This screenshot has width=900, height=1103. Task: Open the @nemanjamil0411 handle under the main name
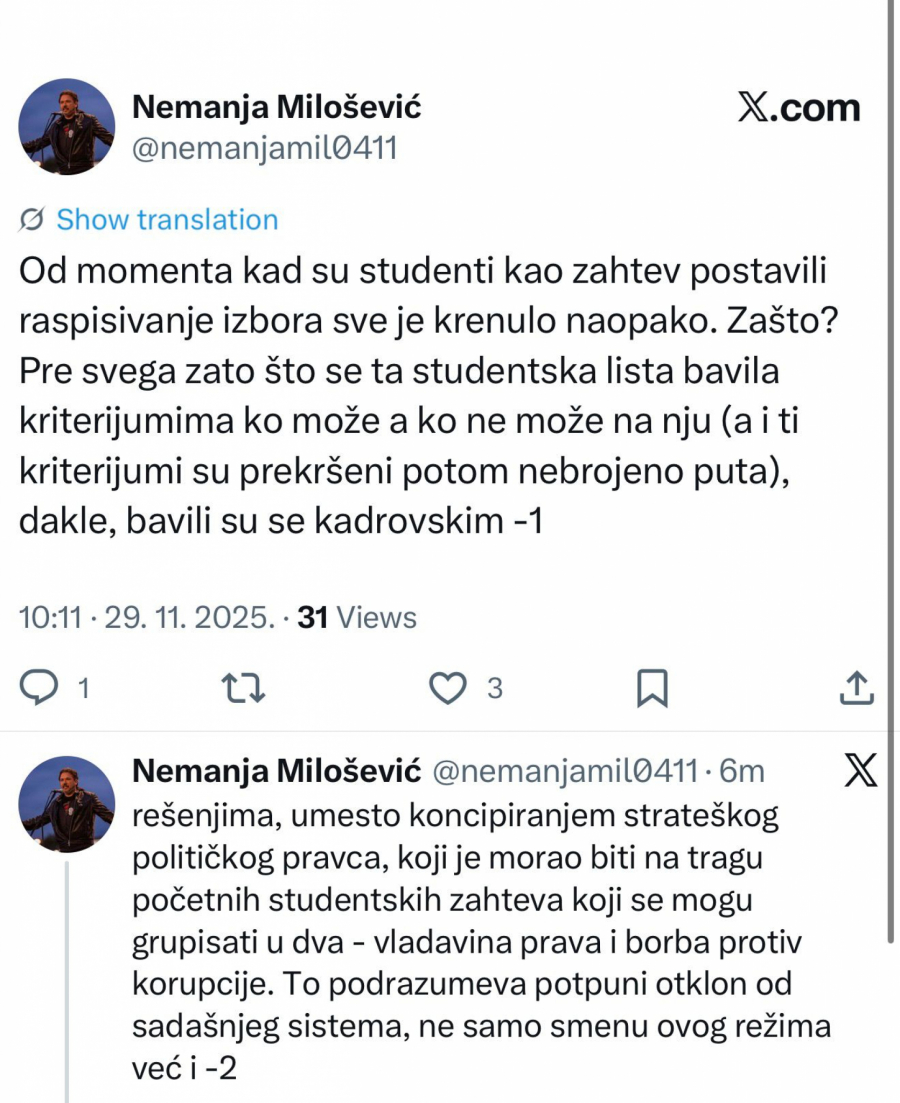pos(265,148)
